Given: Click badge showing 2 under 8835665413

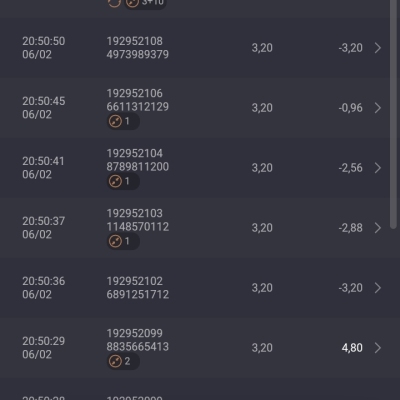Looking at the screenshot, I should click(123, 361).
